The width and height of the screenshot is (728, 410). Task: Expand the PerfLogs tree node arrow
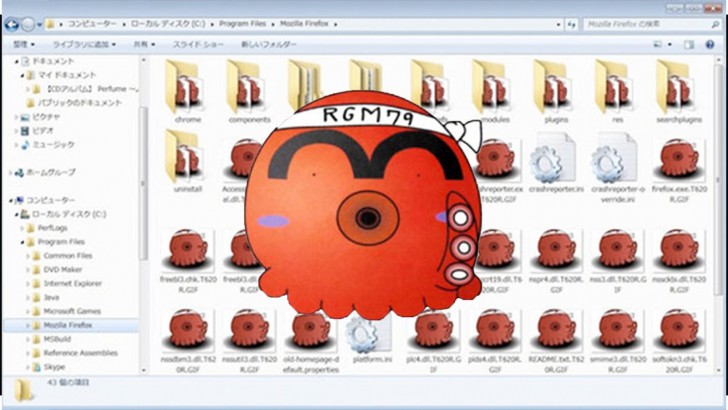coord(22,228)
